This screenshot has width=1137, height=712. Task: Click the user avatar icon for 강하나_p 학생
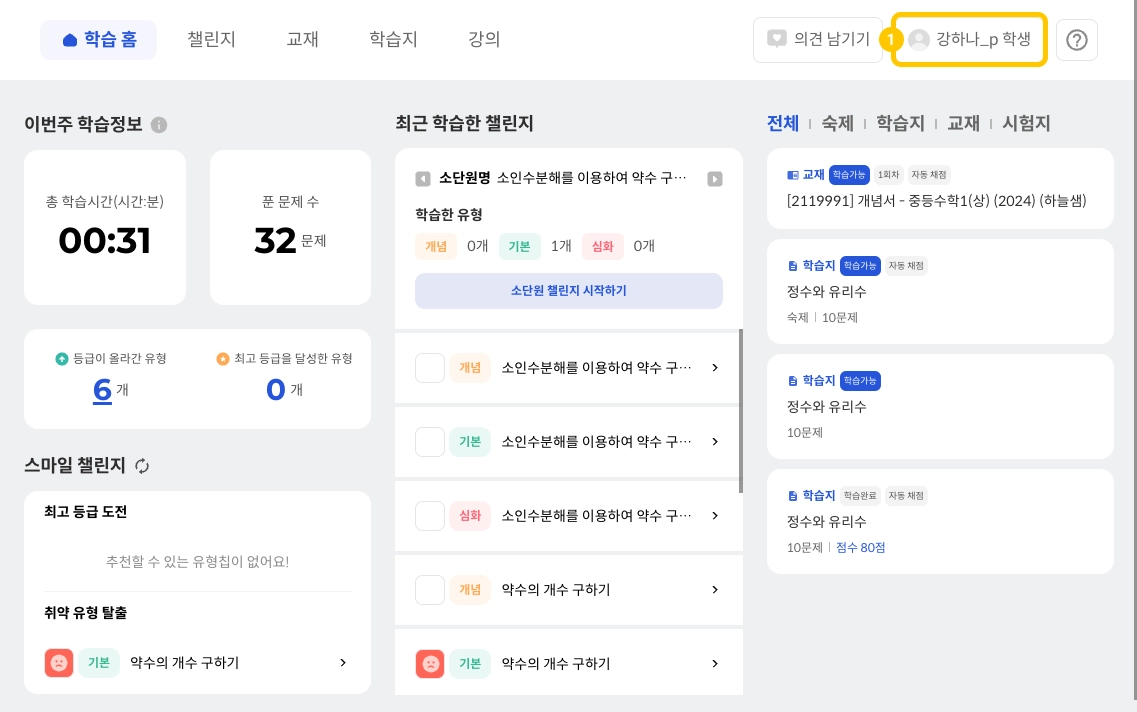(x=919, y=40)
